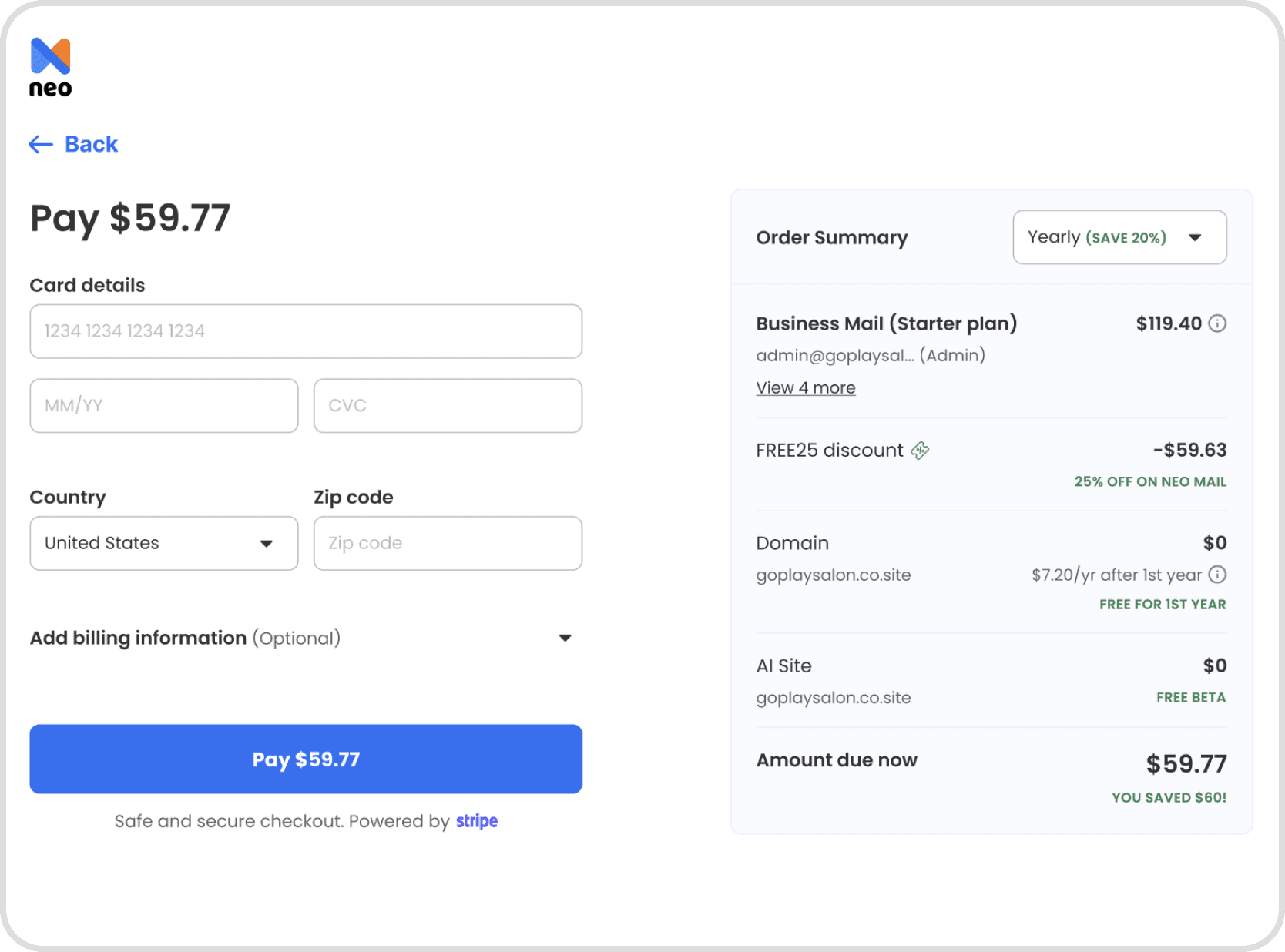Click View 4 more link
The width and height of the screenshot is (1285, 952).
tap(806, 387)
